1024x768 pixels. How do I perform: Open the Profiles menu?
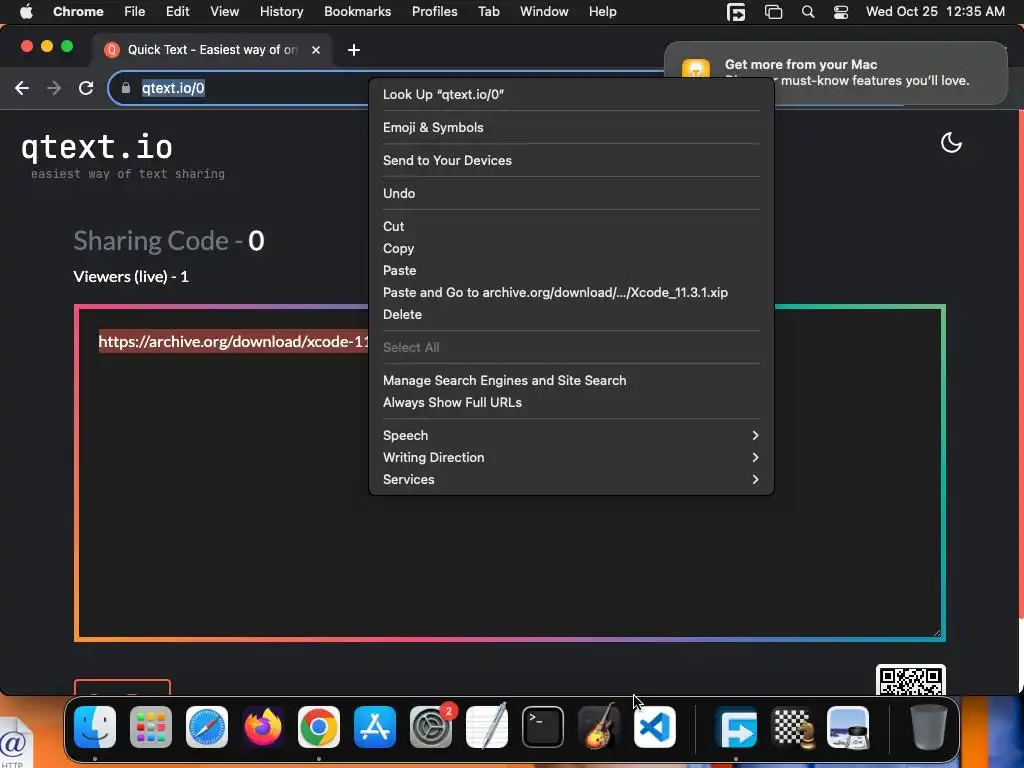(x=434, y=11)
